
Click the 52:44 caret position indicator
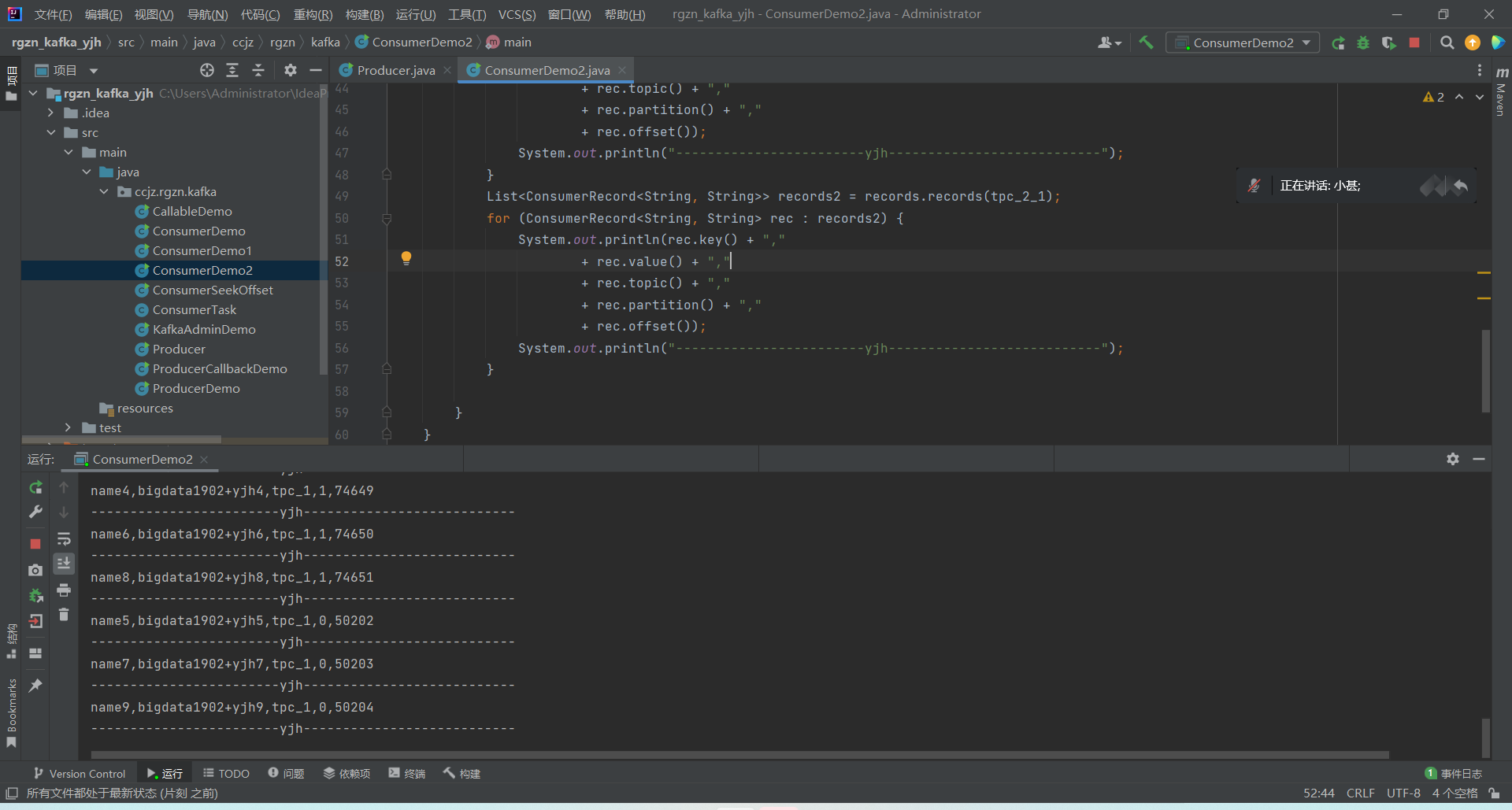[x=1318, y=793]
